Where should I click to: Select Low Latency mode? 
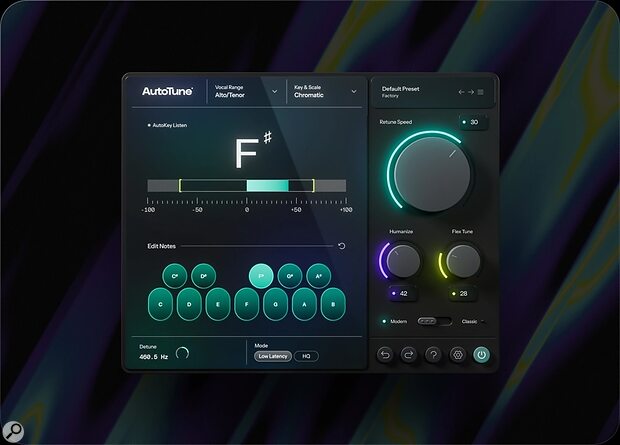(273, 356)
